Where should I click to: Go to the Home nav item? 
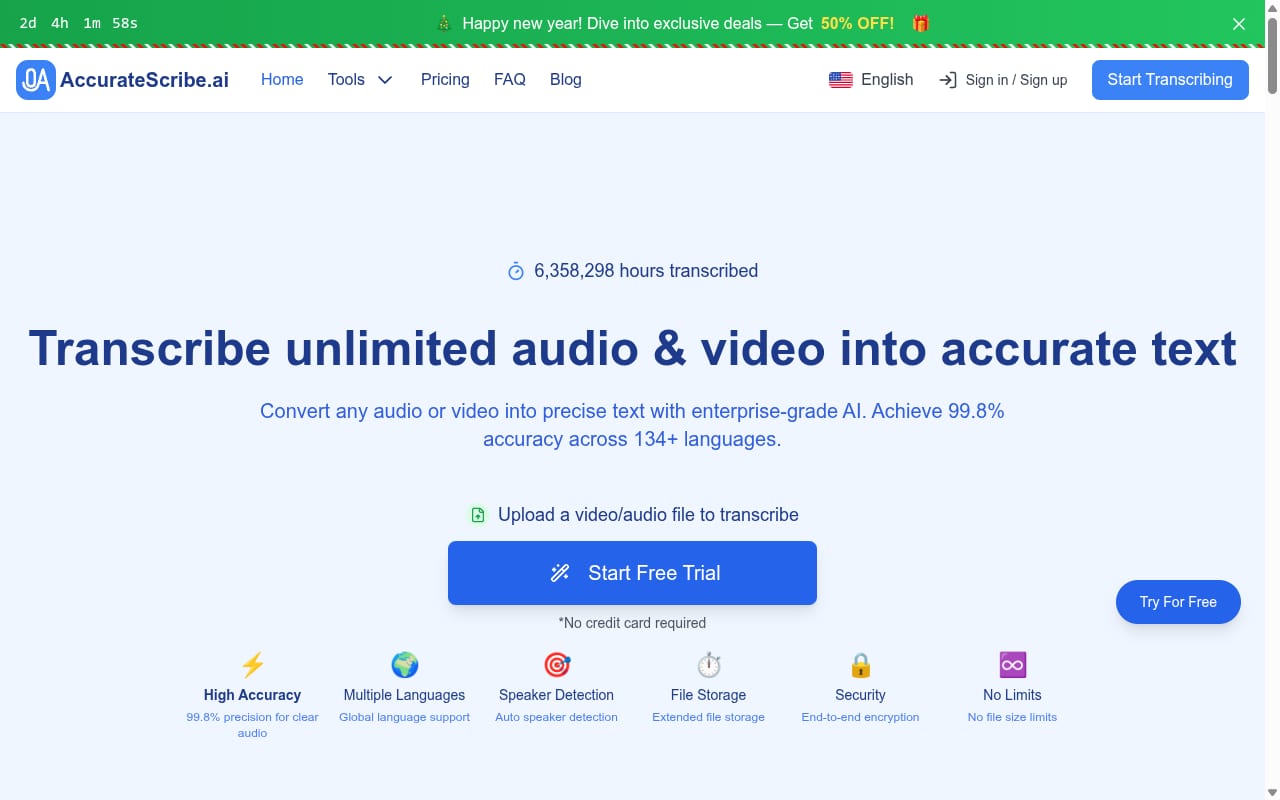[282, 80]
